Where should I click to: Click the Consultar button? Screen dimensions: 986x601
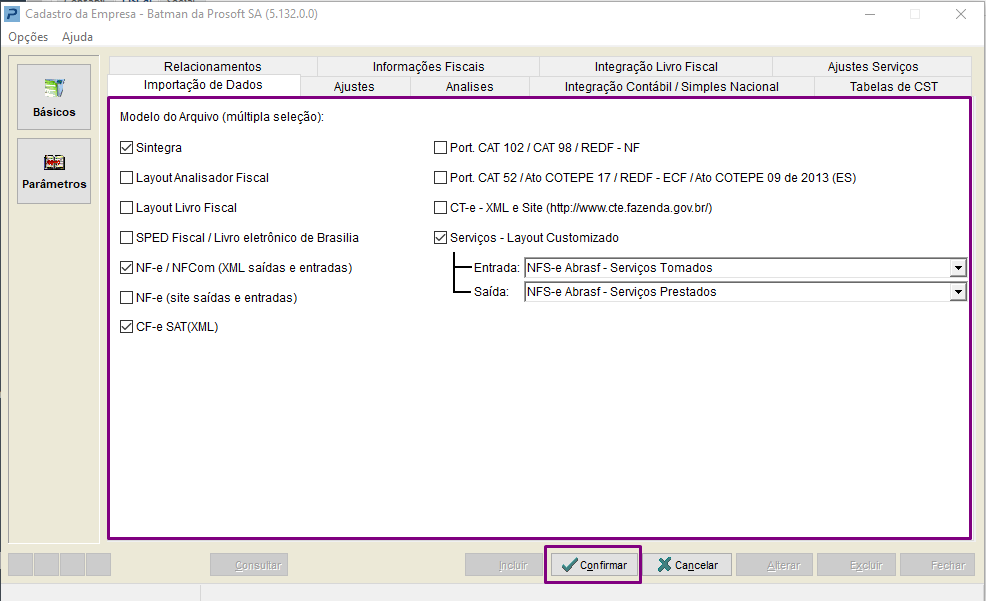249,565
